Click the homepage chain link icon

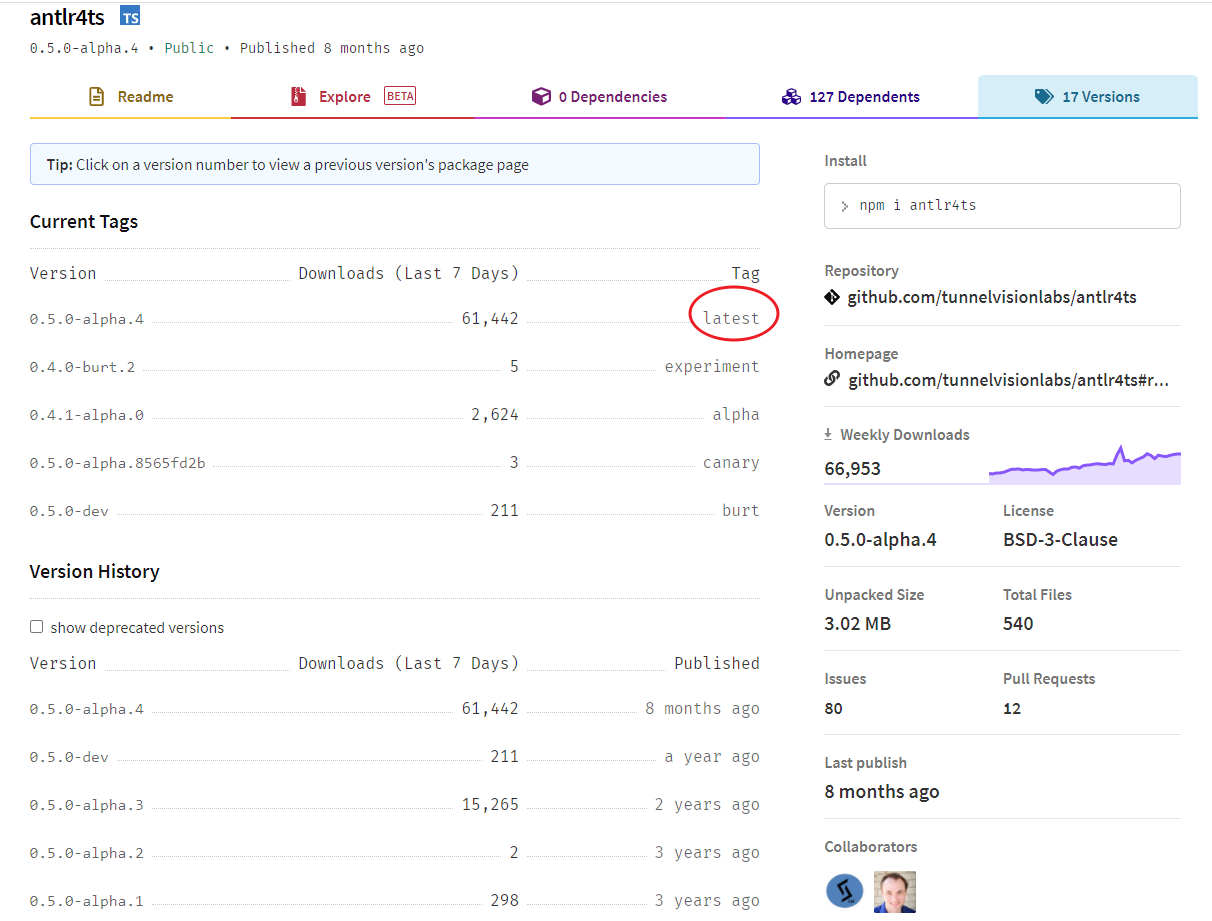(x=832, y=379)
